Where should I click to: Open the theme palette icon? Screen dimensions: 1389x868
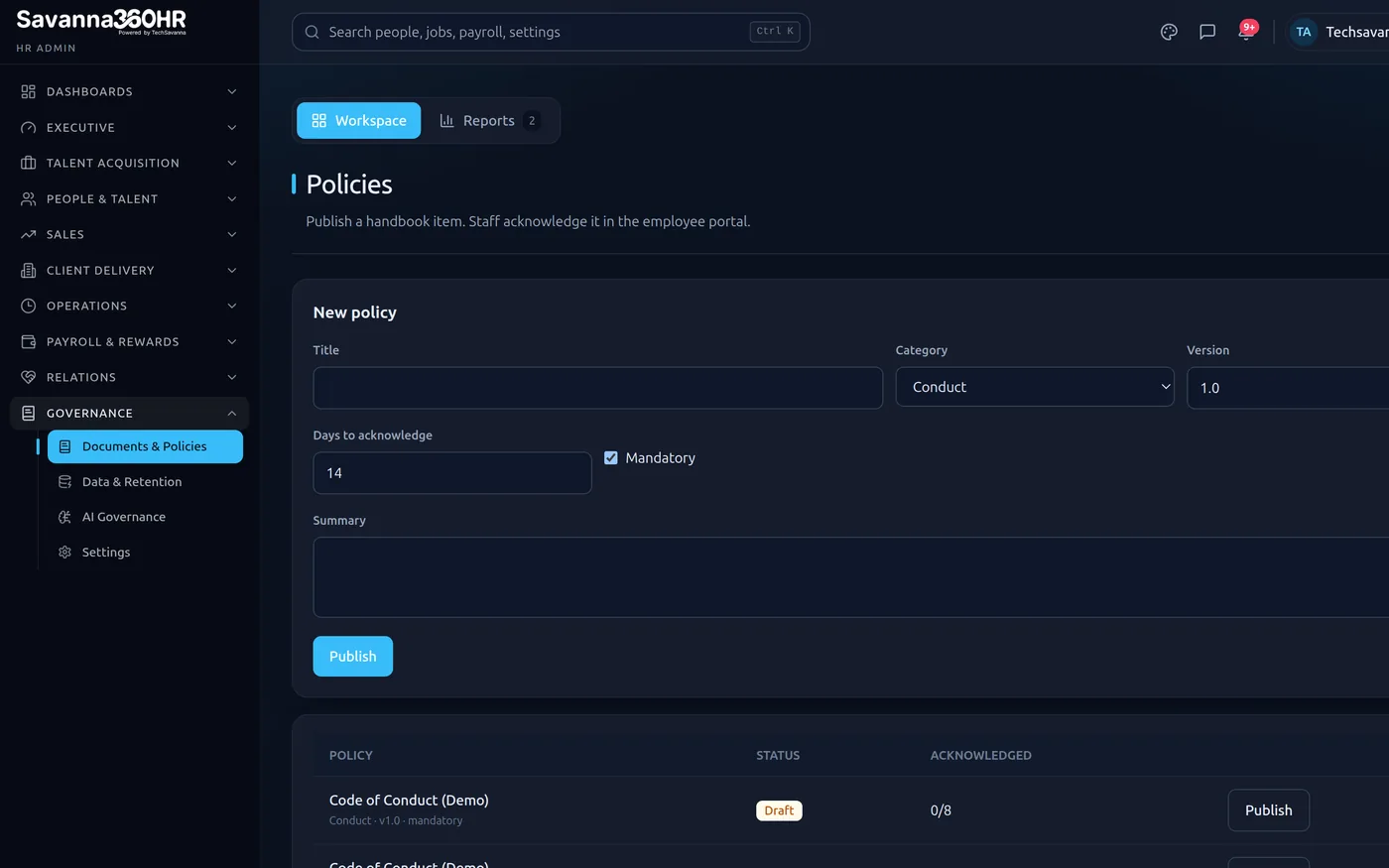point(1169,32)
